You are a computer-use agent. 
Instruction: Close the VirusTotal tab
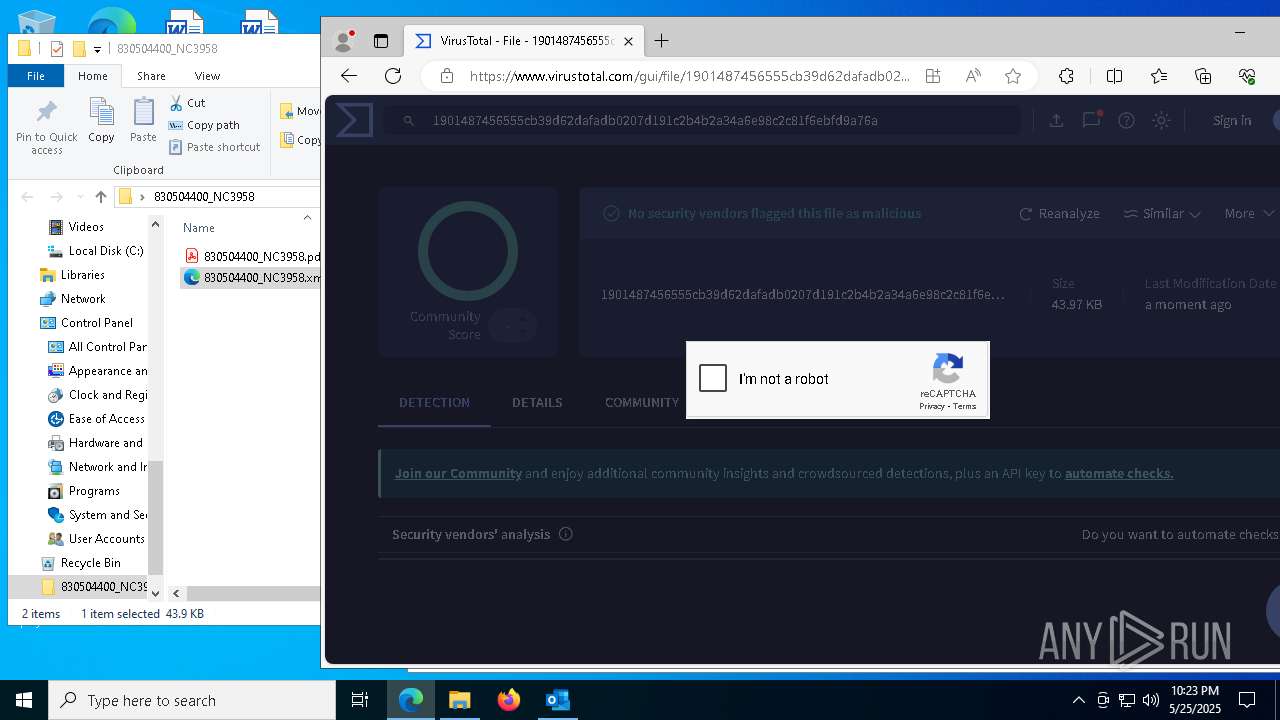(628, 41)
